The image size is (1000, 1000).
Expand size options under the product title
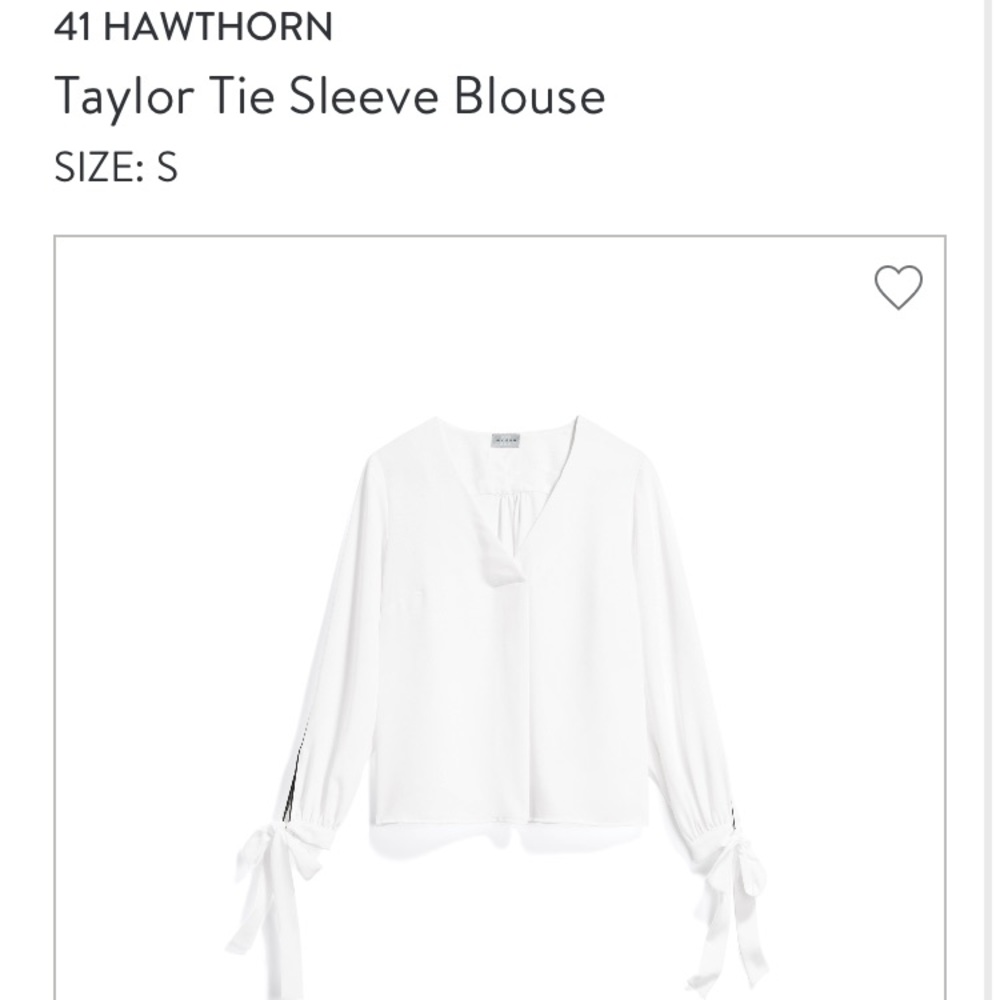(116, 166)
